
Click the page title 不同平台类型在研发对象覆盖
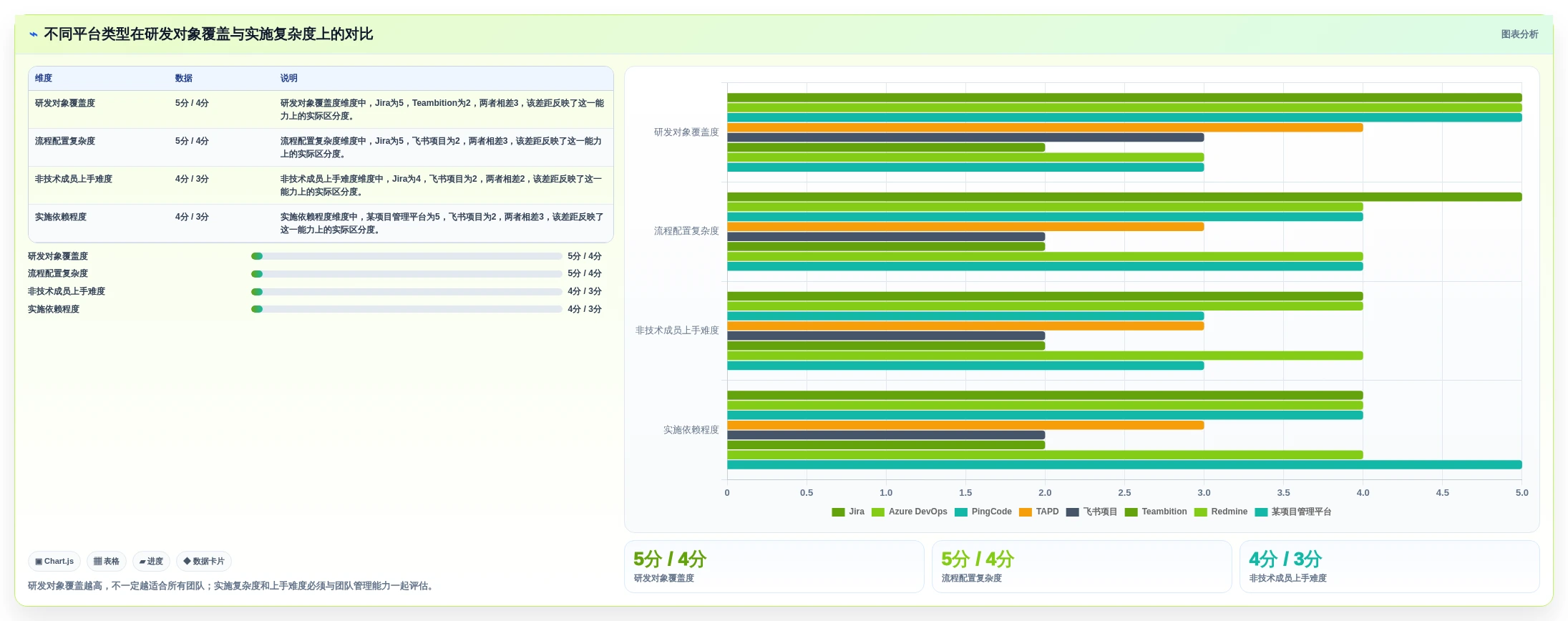[x=208, y=34]
